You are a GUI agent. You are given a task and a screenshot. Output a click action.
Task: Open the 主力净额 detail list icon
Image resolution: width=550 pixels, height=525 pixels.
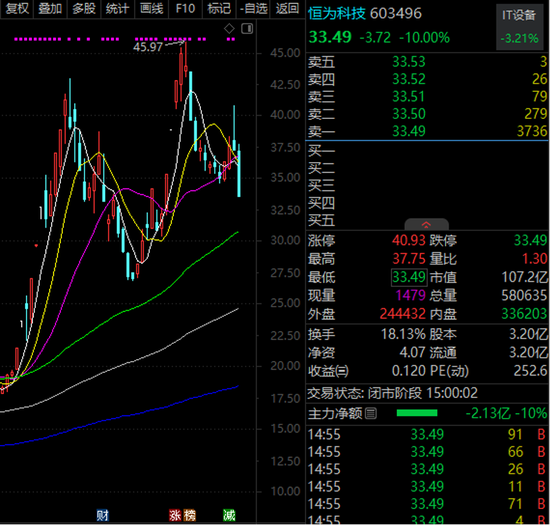(371, 413)
